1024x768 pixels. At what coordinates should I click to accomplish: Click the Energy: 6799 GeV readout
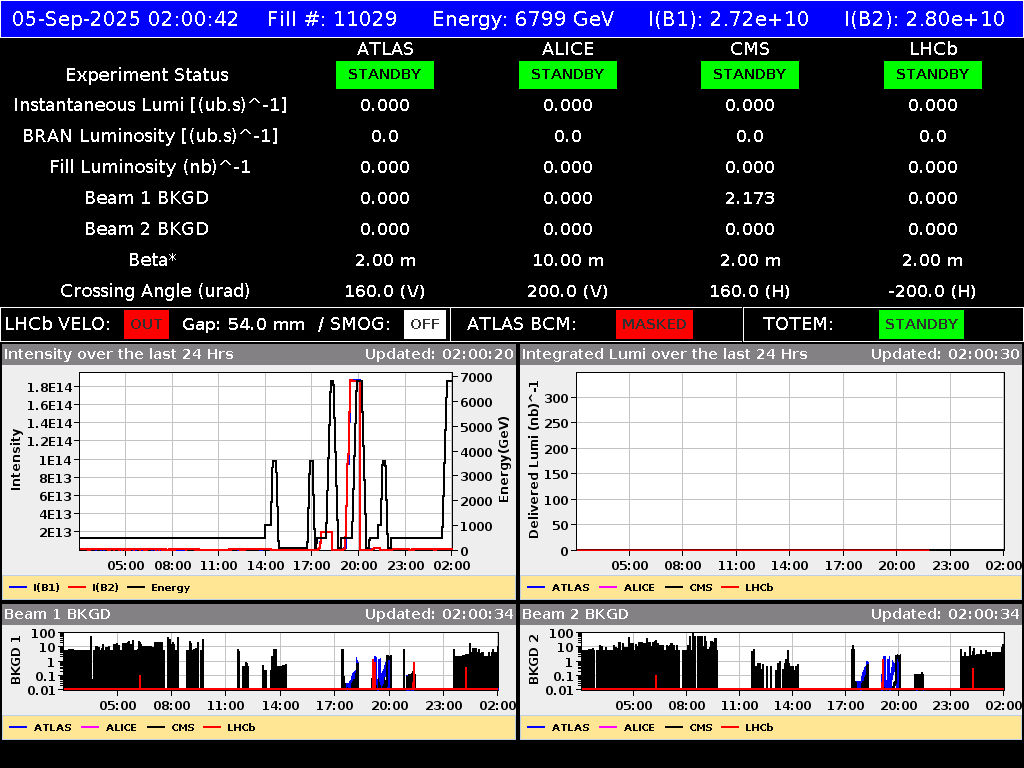pyautogui.click(x=523, y=19)
